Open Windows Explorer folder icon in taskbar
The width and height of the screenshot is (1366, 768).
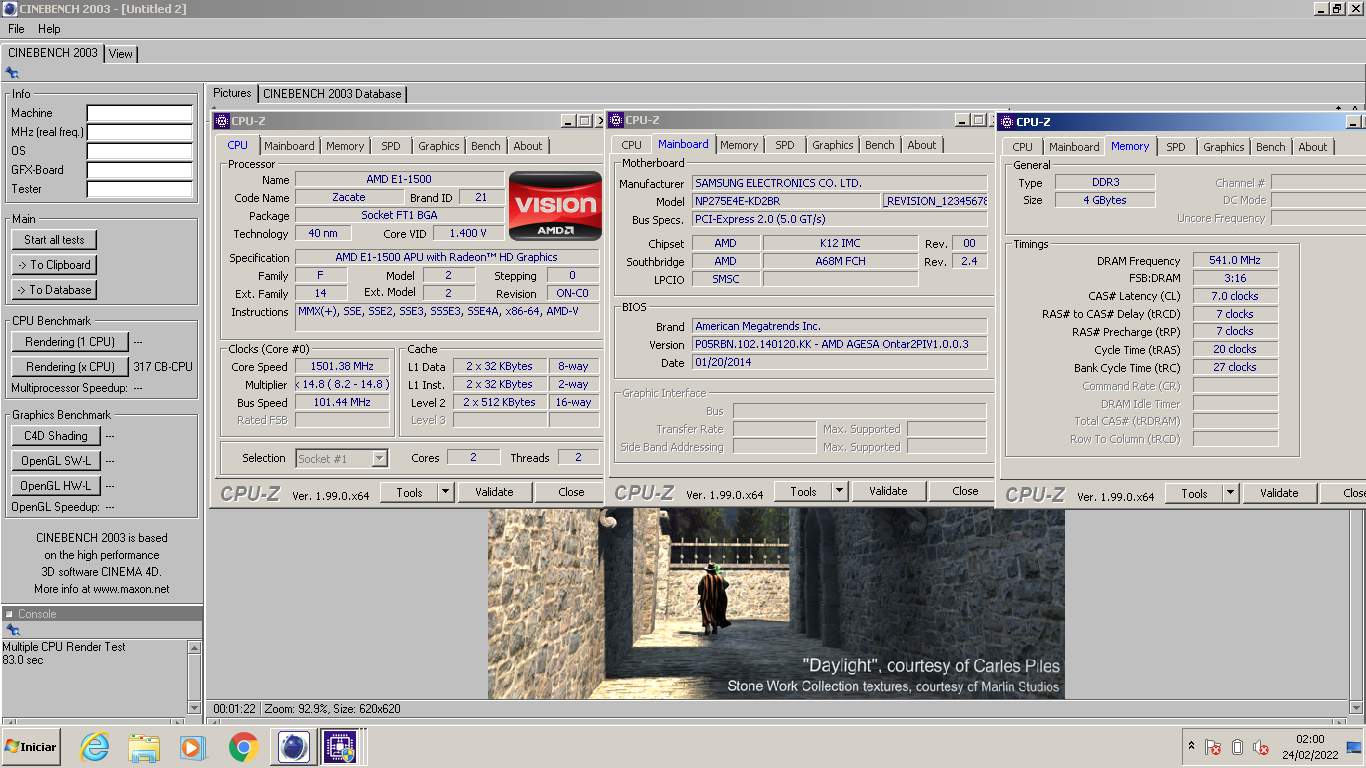tap(144, 747)
